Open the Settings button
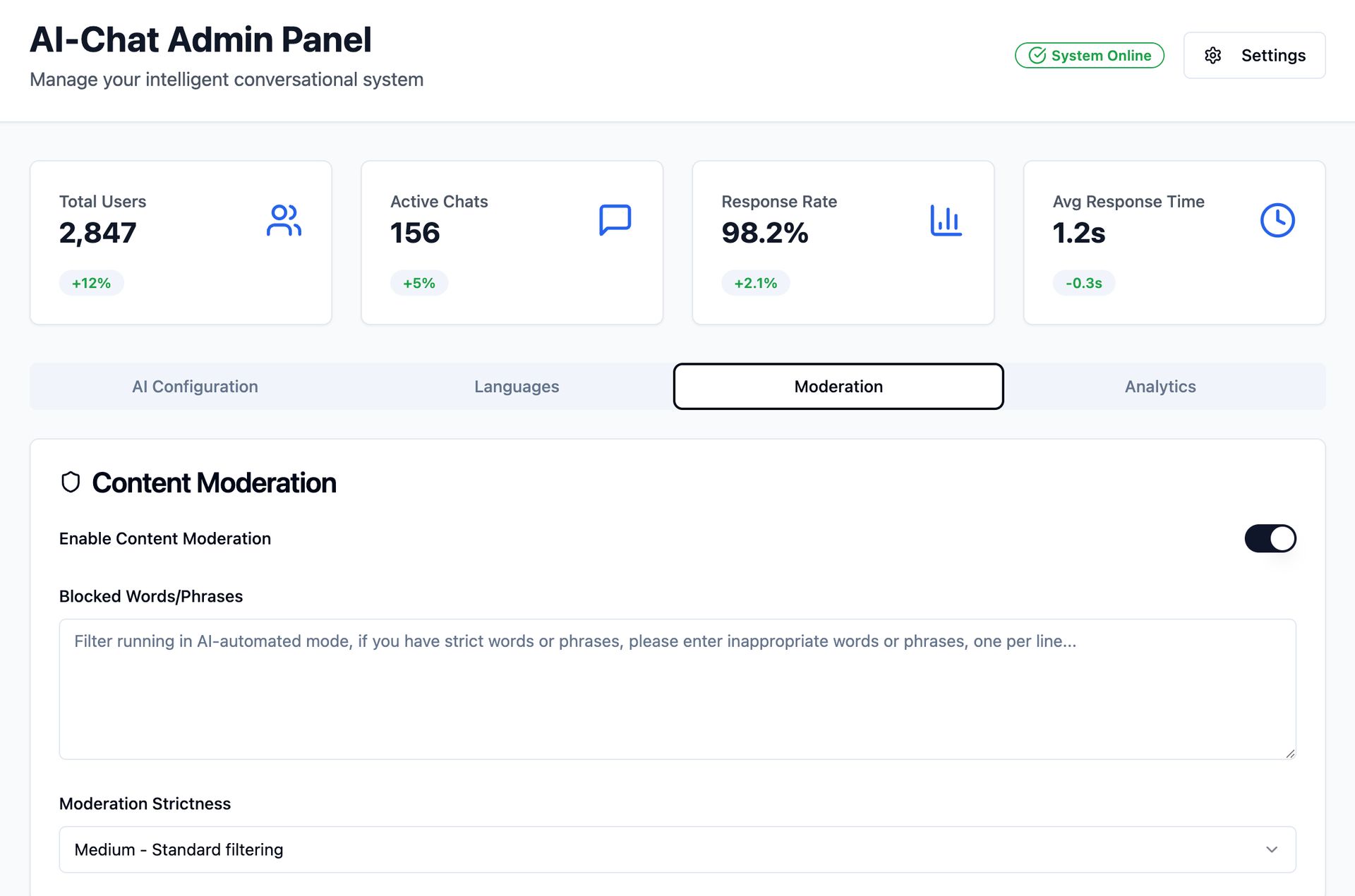The width and height of the screenshot is (1355, 896). point(1254,55)
